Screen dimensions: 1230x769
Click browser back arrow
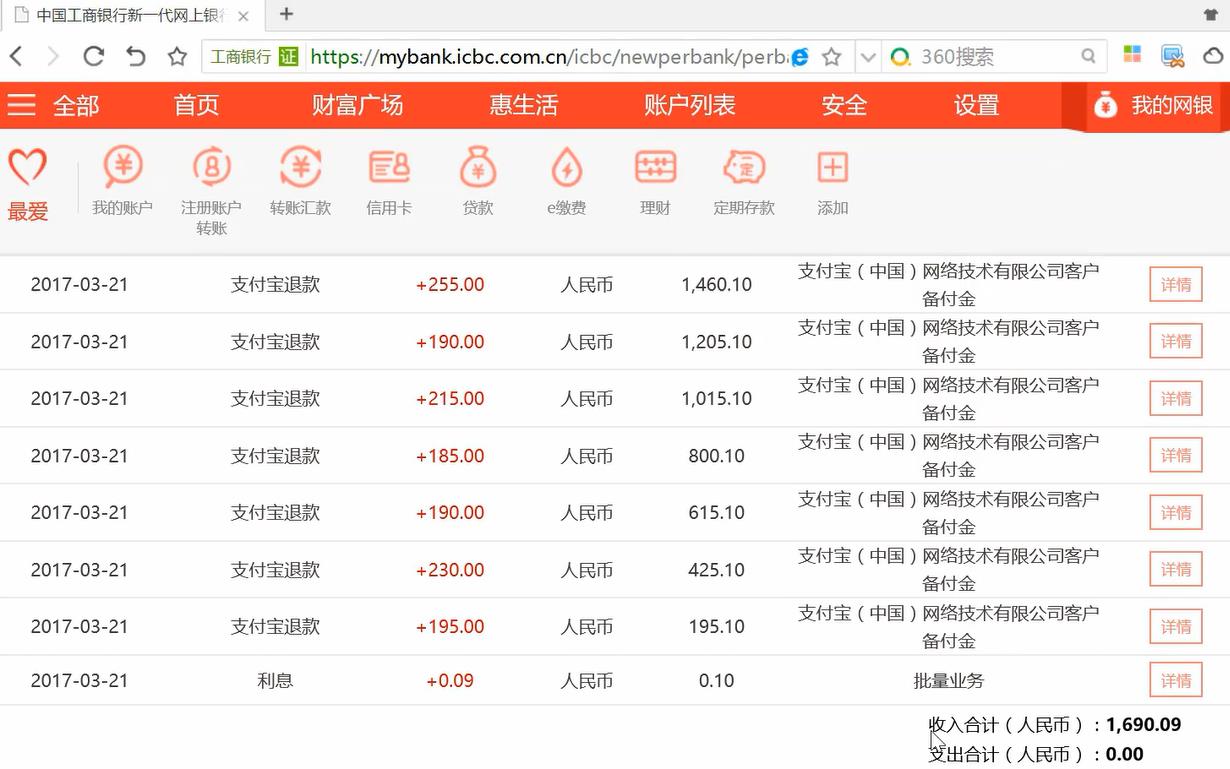click(16, 57)
